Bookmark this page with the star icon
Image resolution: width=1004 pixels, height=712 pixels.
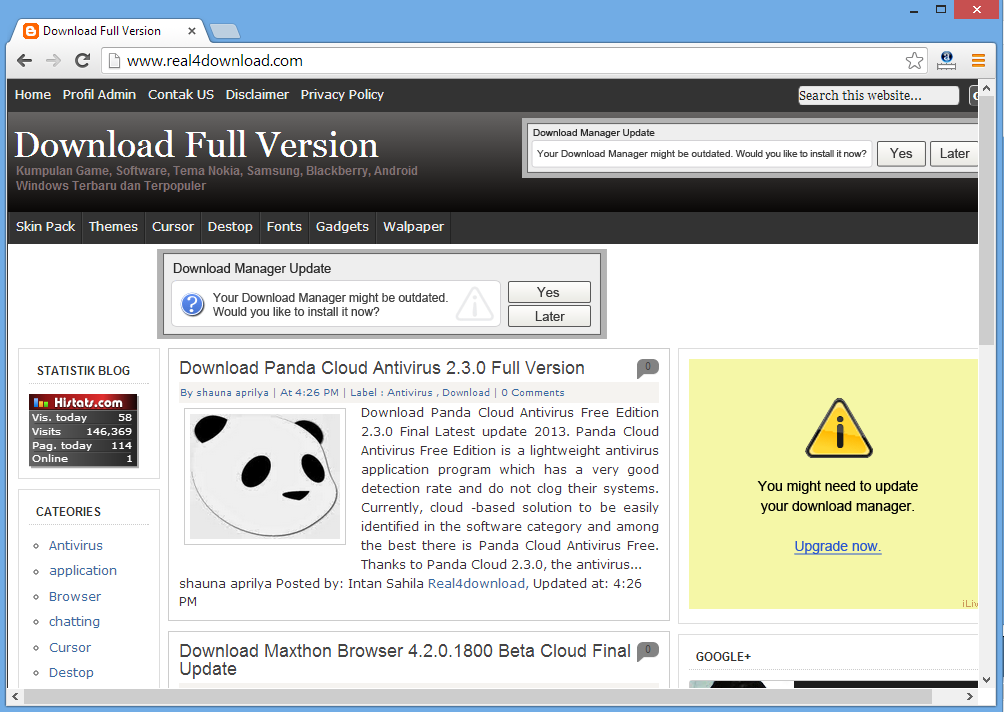point(914,61)
